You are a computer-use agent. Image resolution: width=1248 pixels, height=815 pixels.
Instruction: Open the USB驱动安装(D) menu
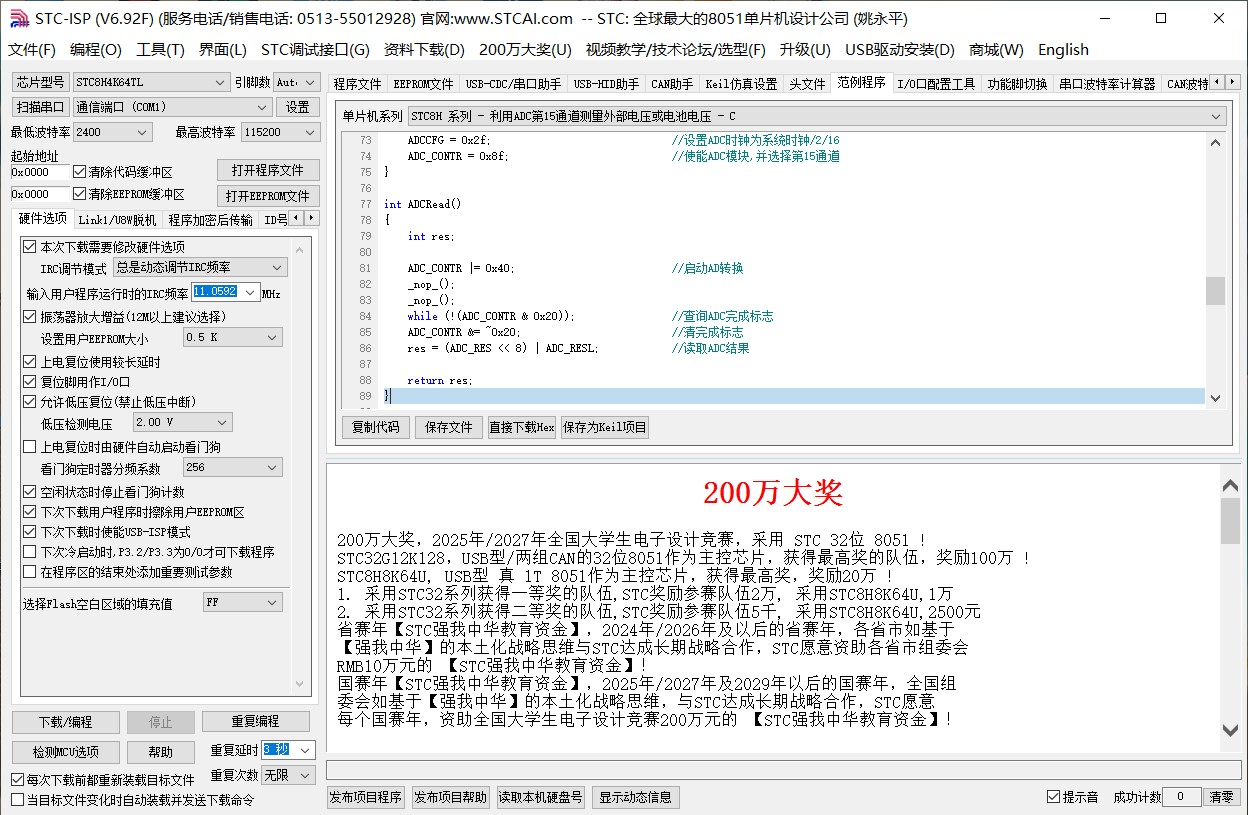point(900,50)
